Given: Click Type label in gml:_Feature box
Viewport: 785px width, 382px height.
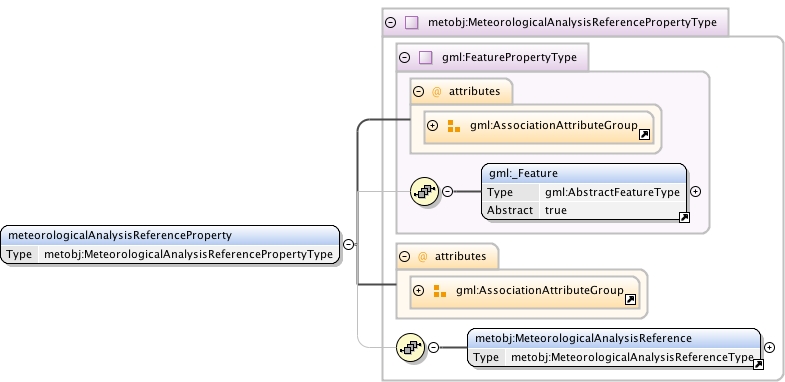Looking at the screenshot, I should point(500,192).
